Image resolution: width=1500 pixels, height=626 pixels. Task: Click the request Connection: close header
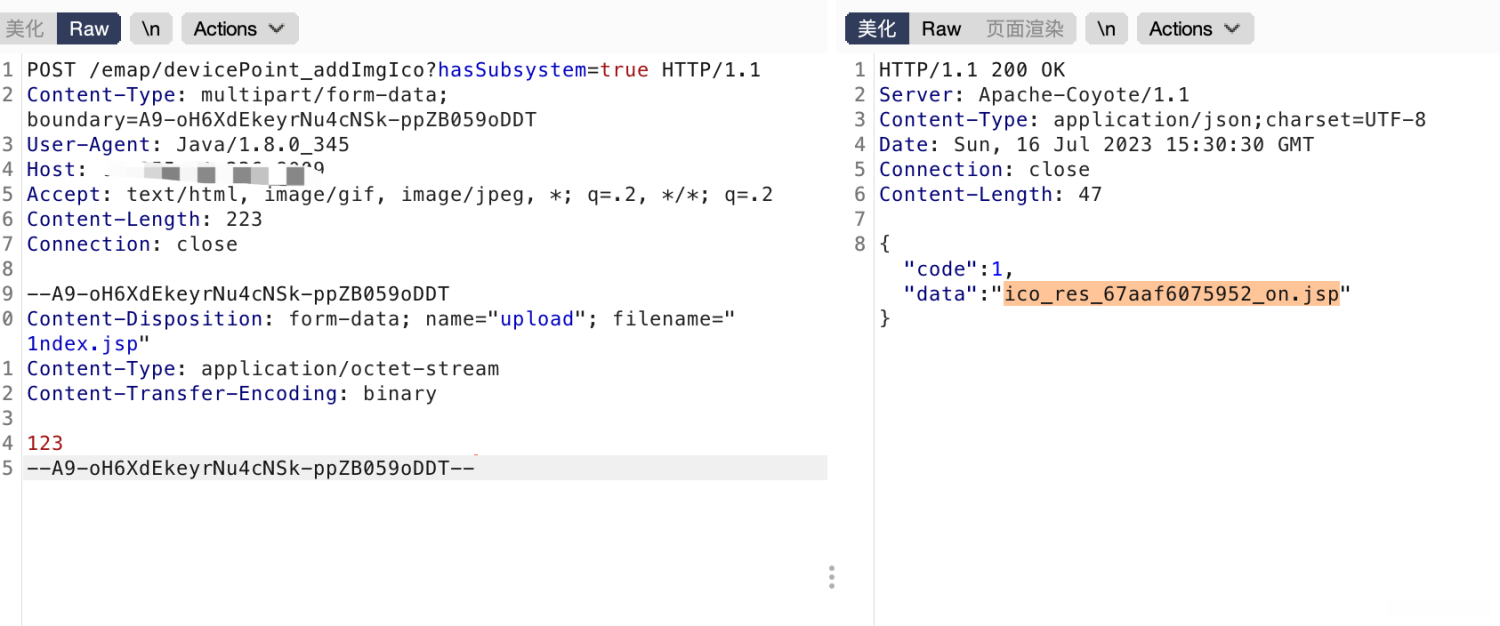pos(132,244)
